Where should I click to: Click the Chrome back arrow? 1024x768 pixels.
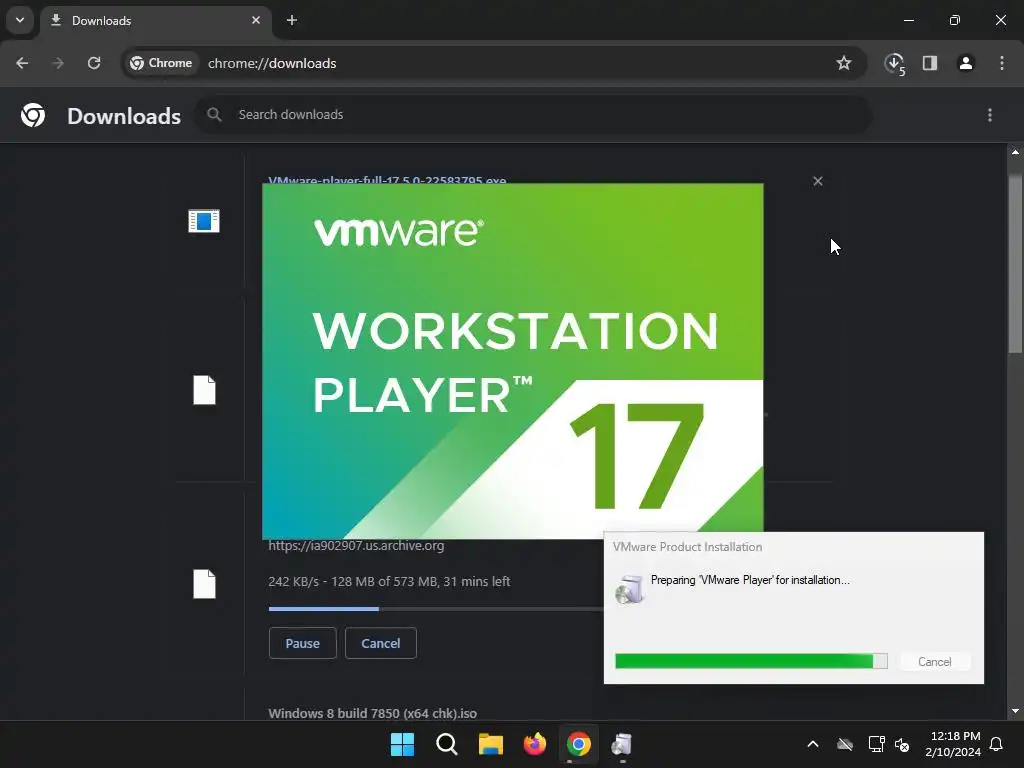pos(22,63)
